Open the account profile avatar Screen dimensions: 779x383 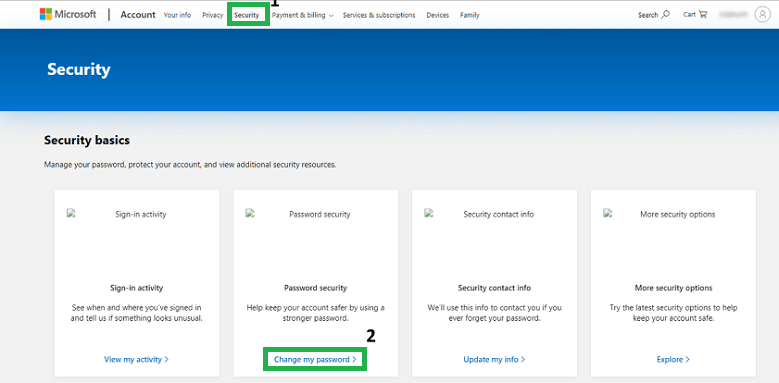pos(762,14)
